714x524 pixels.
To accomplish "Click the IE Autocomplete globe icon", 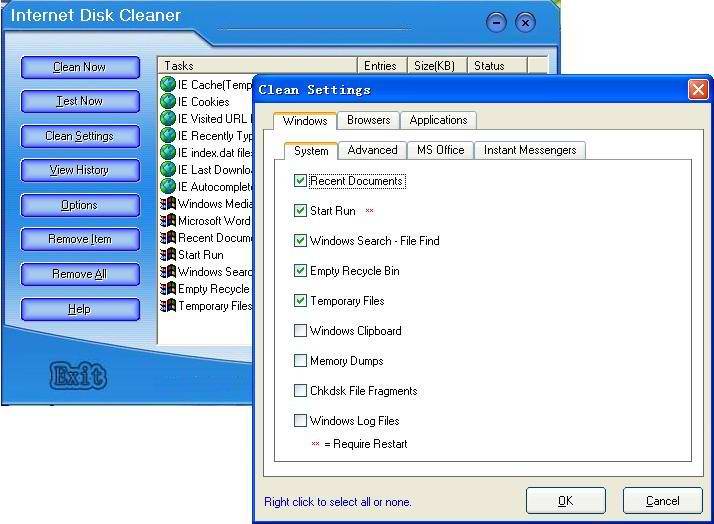I will (168, 187).
